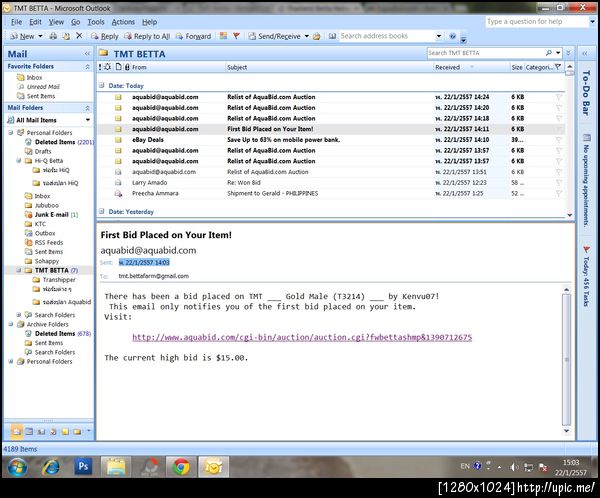The image size is (600, 498).
Task: Select the Junk E-mail folder
Action: tap(52, 214)
